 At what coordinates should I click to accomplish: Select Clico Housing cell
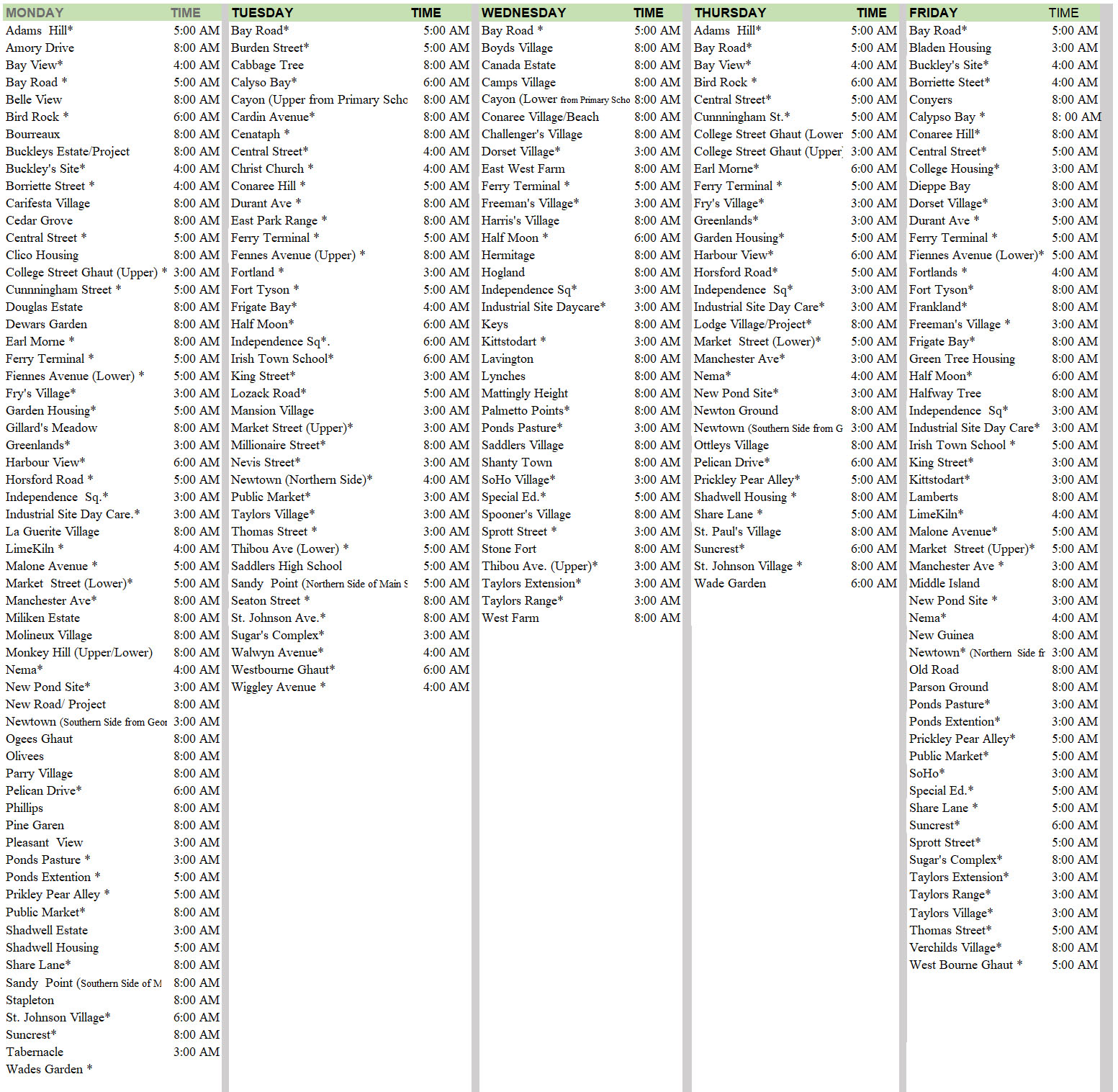[42, 255]
